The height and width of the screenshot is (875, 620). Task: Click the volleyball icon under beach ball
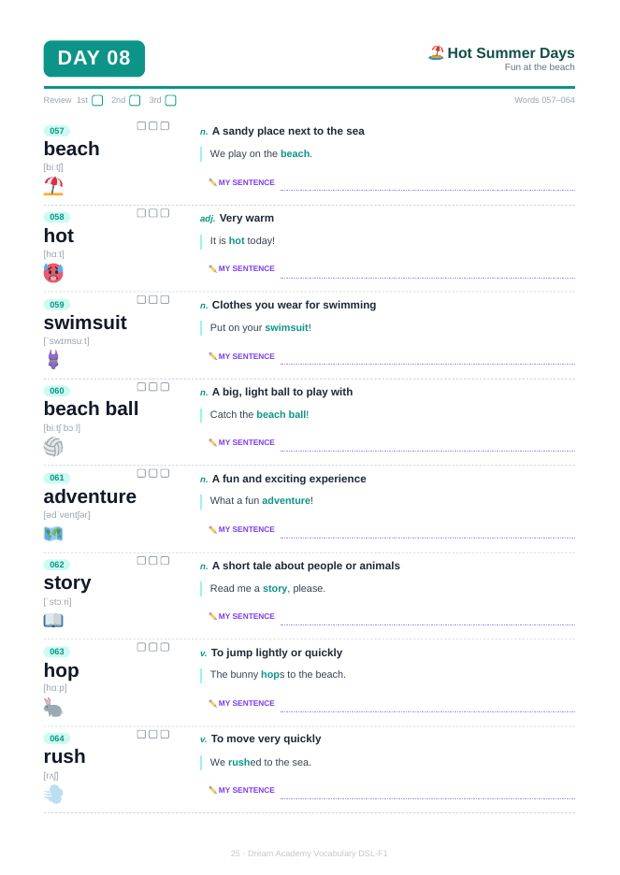coord(54,446)
